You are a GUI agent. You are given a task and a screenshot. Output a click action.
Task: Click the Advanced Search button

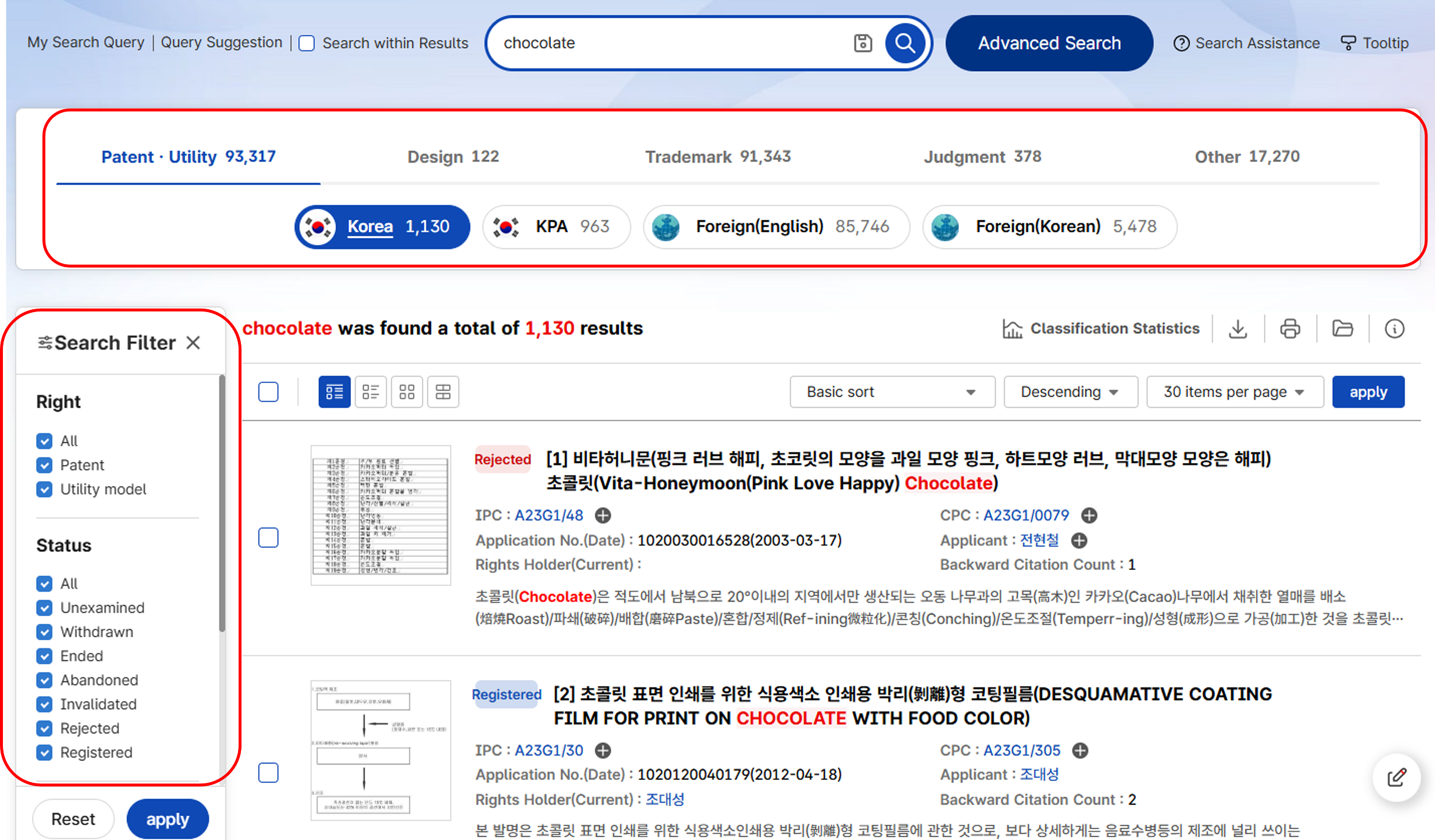(1049, 43)
